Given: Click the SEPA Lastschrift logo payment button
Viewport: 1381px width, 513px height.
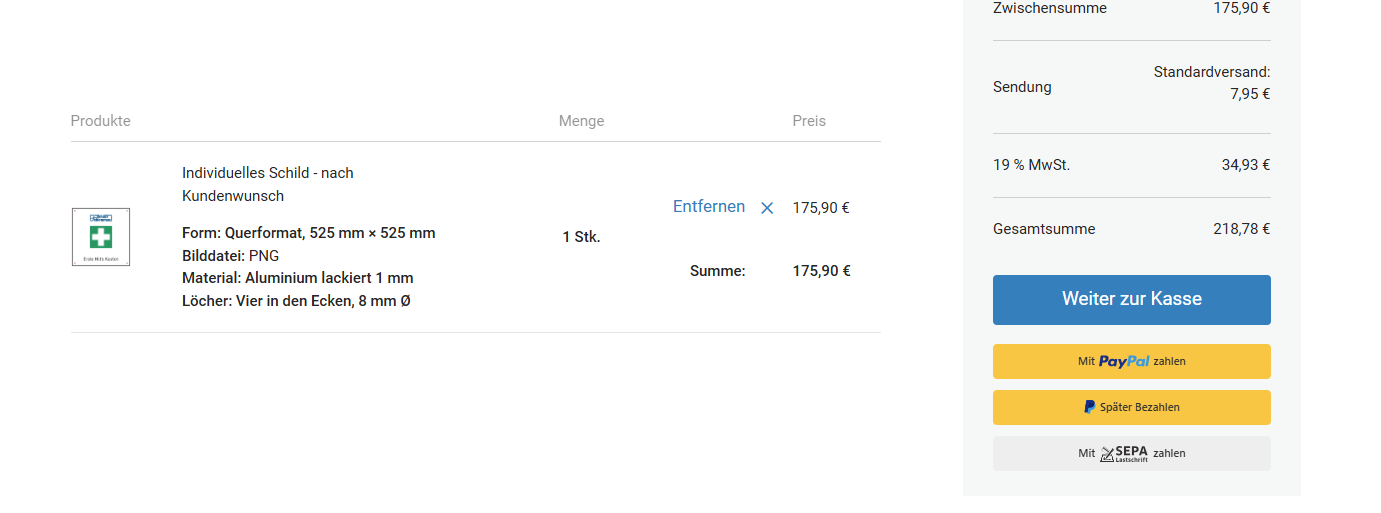Looking at the screenshot, I should coord(1132,453).
